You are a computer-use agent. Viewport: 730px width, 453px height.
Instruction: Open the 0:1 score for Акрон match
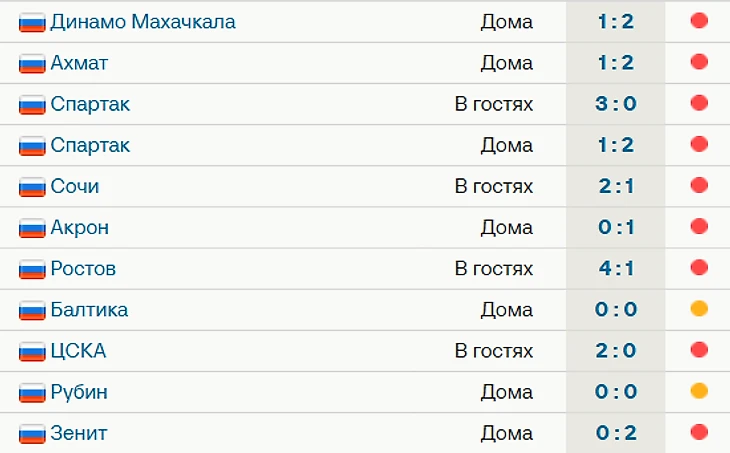pyautogui.click(x=616, y=227)
